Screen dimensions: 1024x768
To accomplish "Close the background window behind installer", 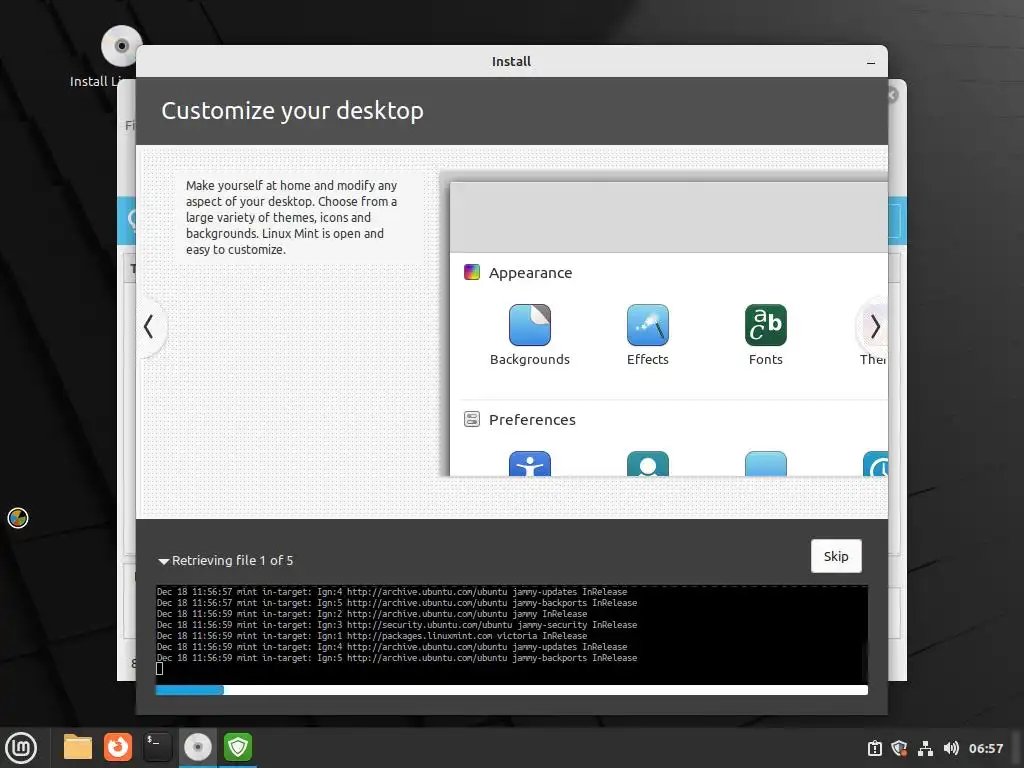I will click(x=893, y=95).
